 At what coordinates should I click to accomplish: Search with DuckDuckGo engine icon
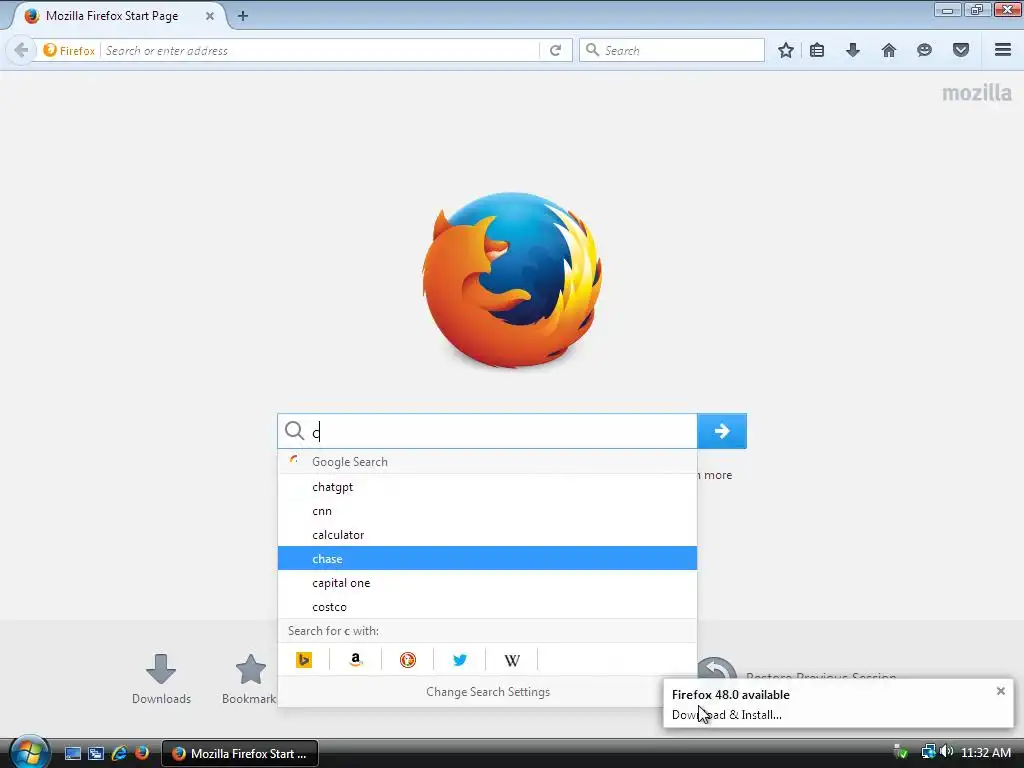tap(408, 660)
